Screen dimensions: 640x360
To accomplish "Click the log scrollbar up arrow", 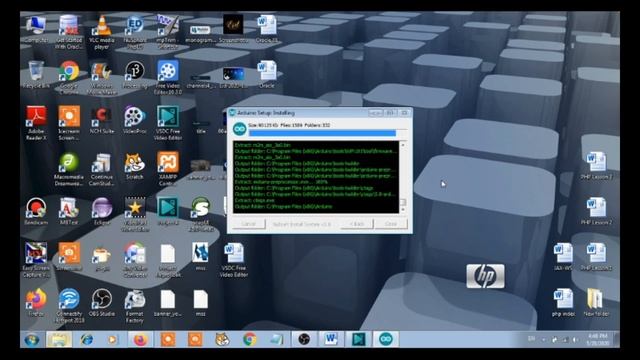I will click(x=403, y=145).
